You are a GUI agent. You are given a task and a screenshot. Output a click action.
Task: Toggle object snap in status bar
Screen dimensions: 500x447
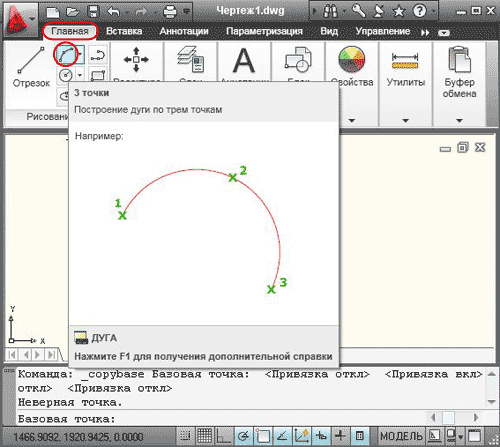click(263, 435)
